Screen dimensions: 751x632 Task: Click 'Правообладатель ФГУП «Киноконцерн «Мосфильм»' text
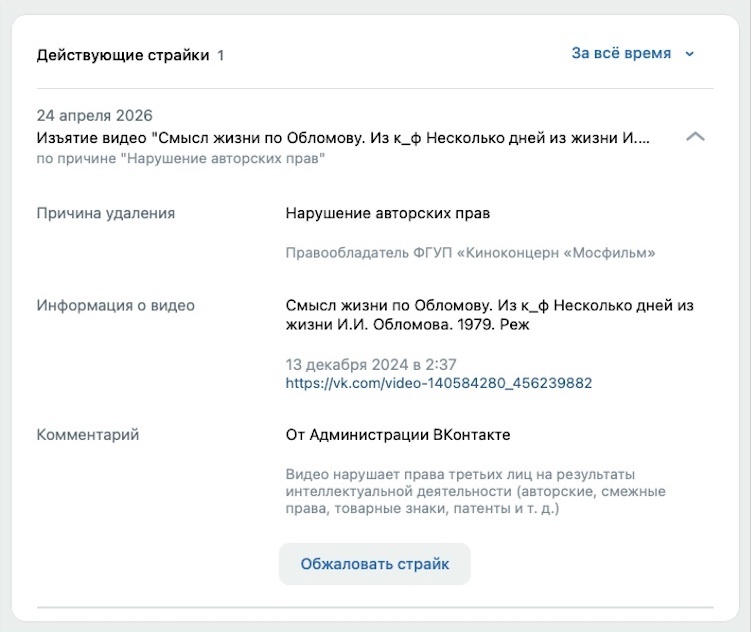[470, 252]
